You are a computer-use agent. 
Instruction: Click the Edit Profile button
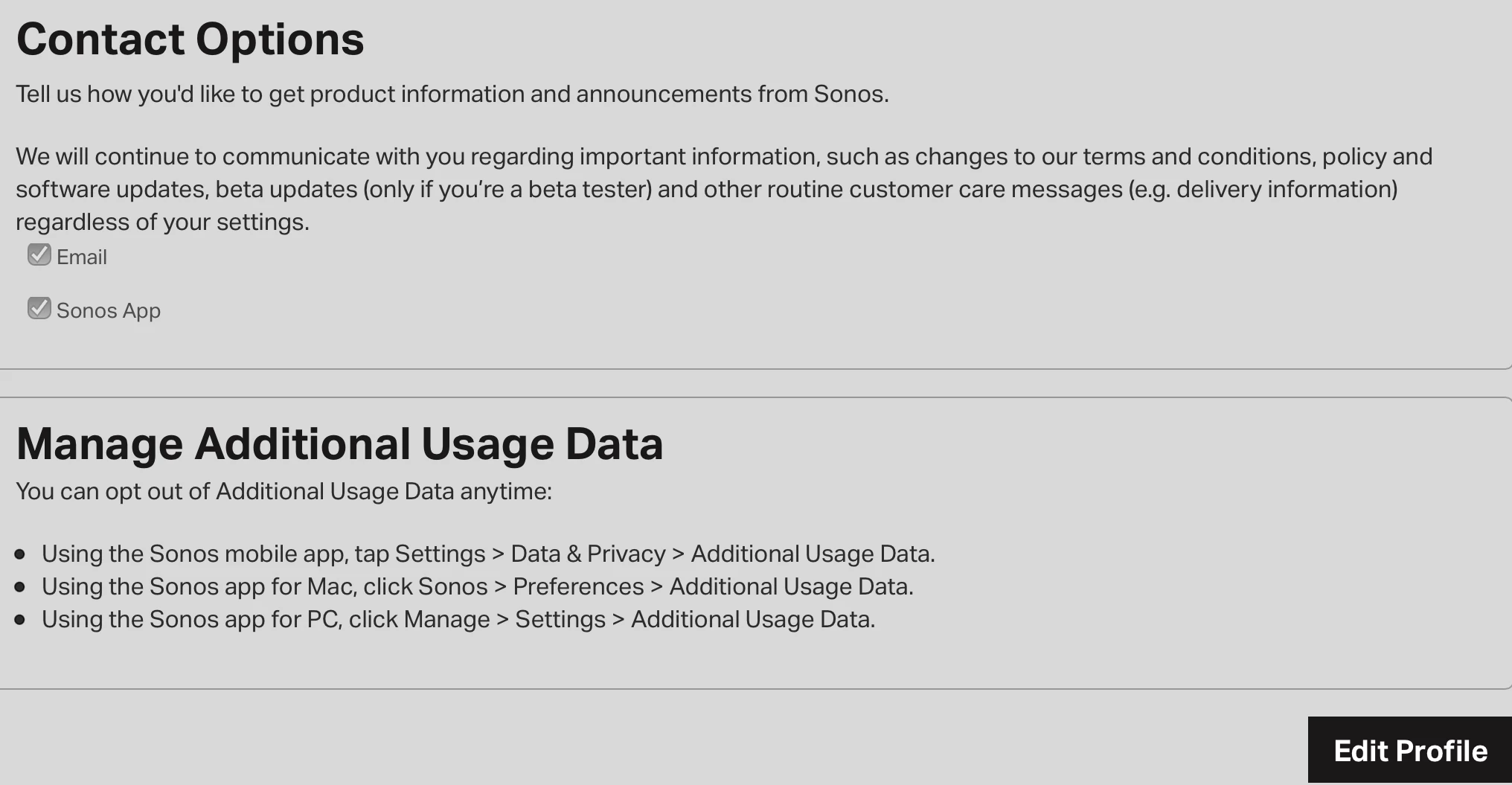tap(1409, 750)
